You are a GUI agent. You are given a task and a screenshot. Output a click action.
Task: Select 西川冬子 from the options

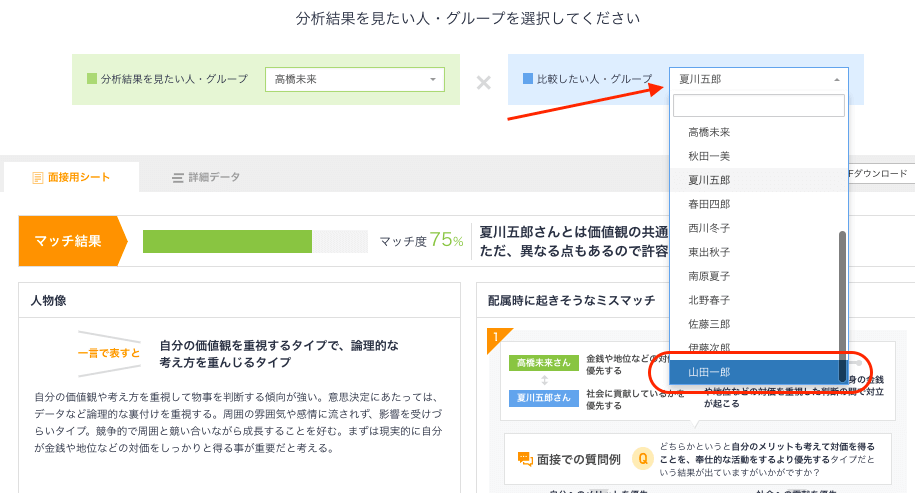709,228
